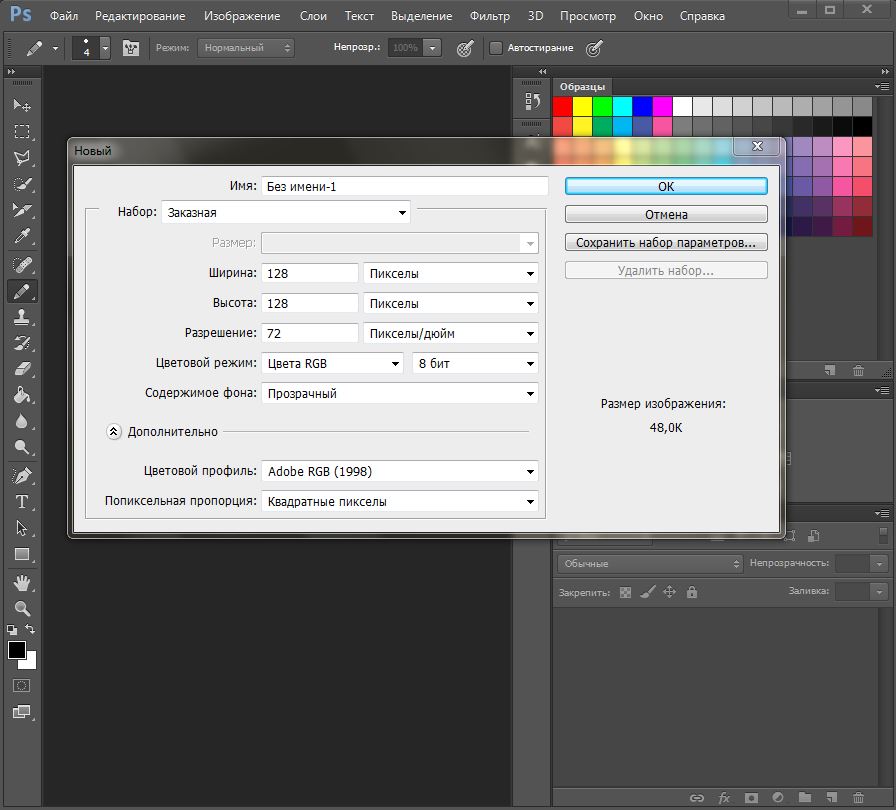The height and width of the screenshot is (810, 896).
Task: Click Сохранить набор параметров button
Action: pos(666,242)
